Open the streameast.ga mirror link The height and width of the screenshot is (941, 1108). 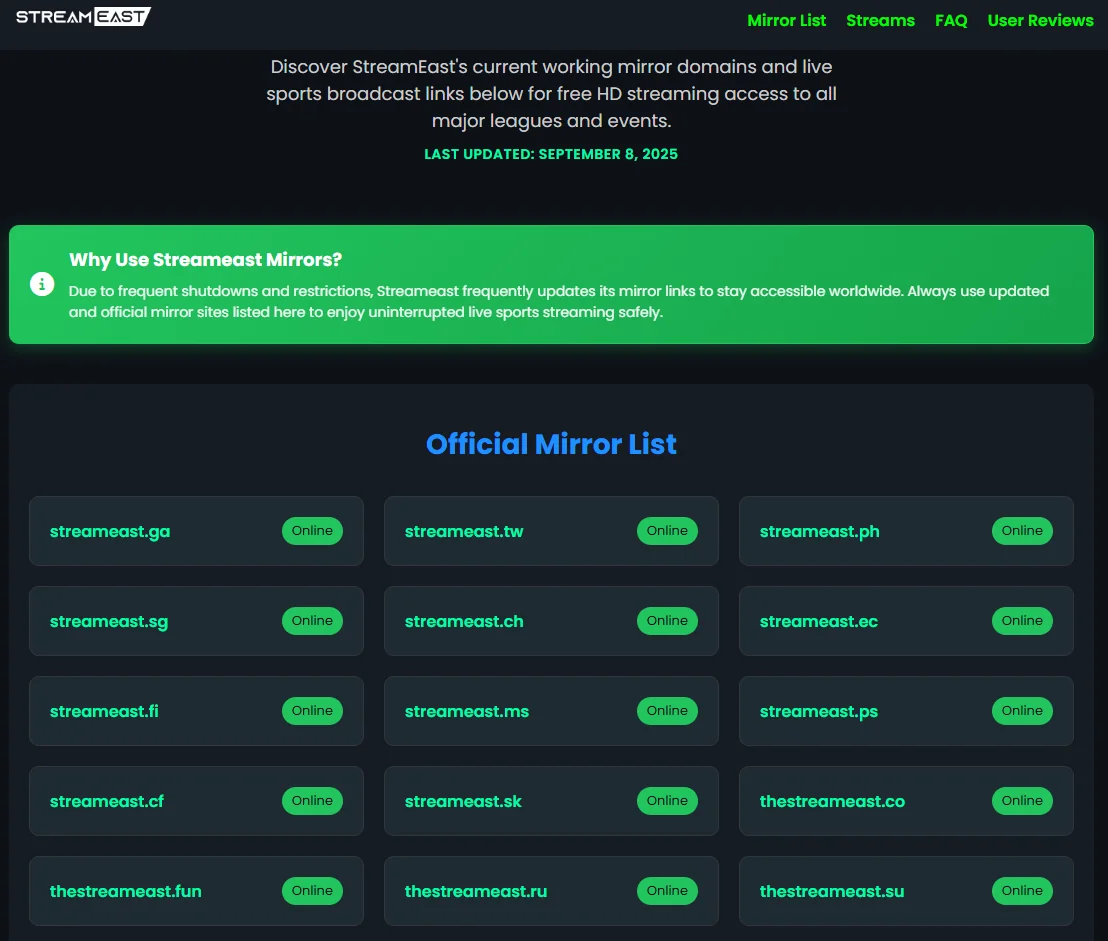[109, 531]
